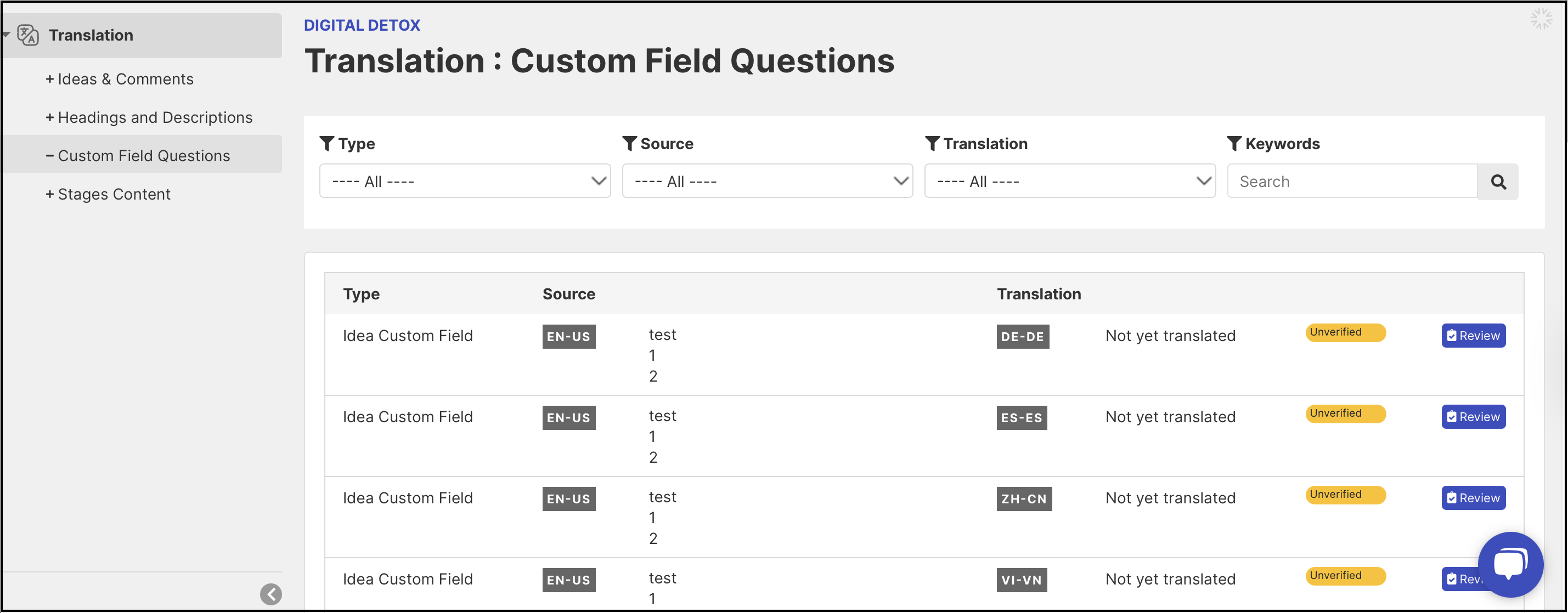The width and height of the screenshot is (1568, 613).
Task: Click 'Idea Custom Field' in ES-ES row
Action: pos(407,417)
